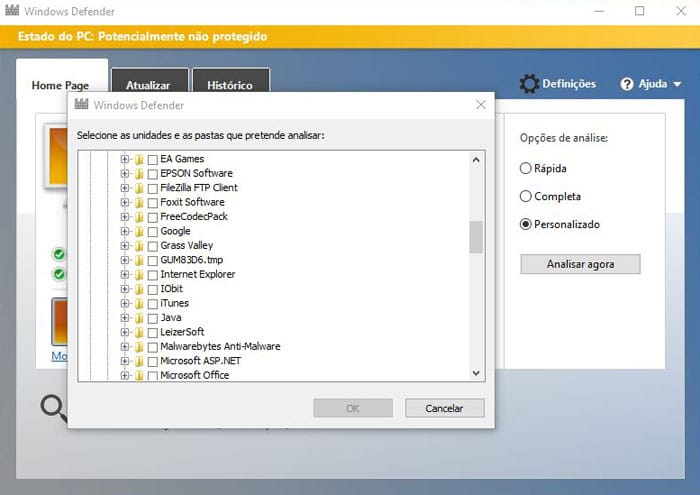Click the Microsoft Office folder icon
Image resolution: width=700 pixels, height=495 pixels.
[x=139, y=375]
